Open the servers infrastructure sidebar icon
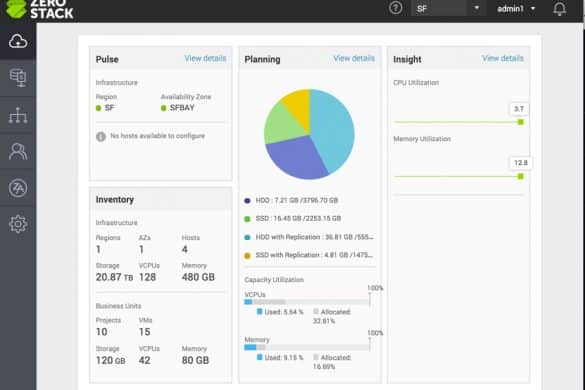The height and width of the screenshot is (390, 585). coord(18,78)
